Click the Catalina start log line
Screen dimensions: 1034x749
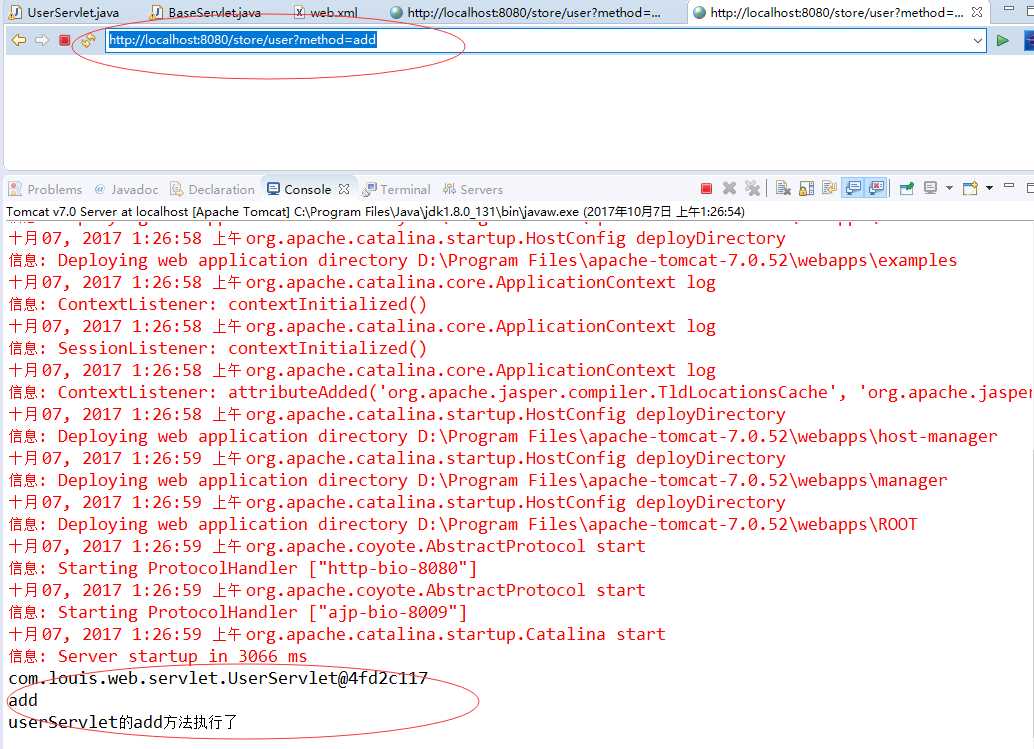coord(337,634)
